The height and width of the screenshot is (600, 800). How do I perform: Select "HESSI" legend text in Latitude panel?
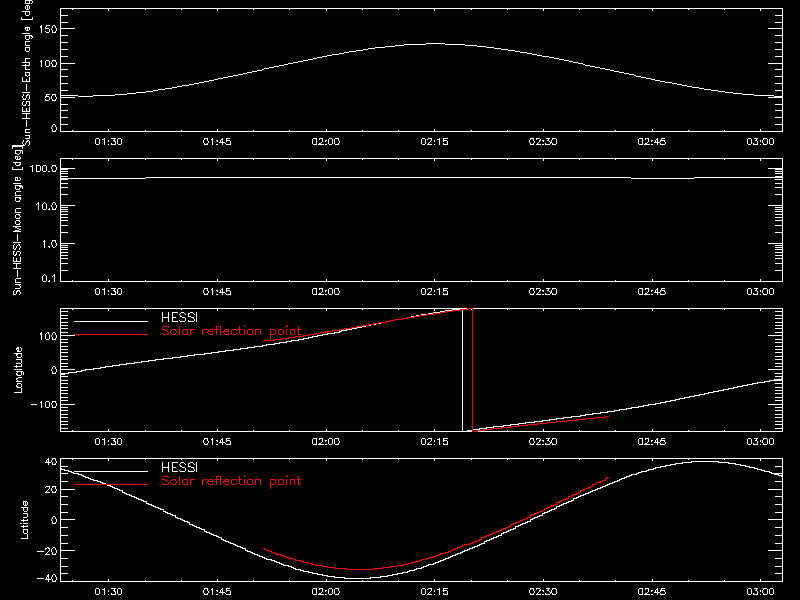coord(179,467)
